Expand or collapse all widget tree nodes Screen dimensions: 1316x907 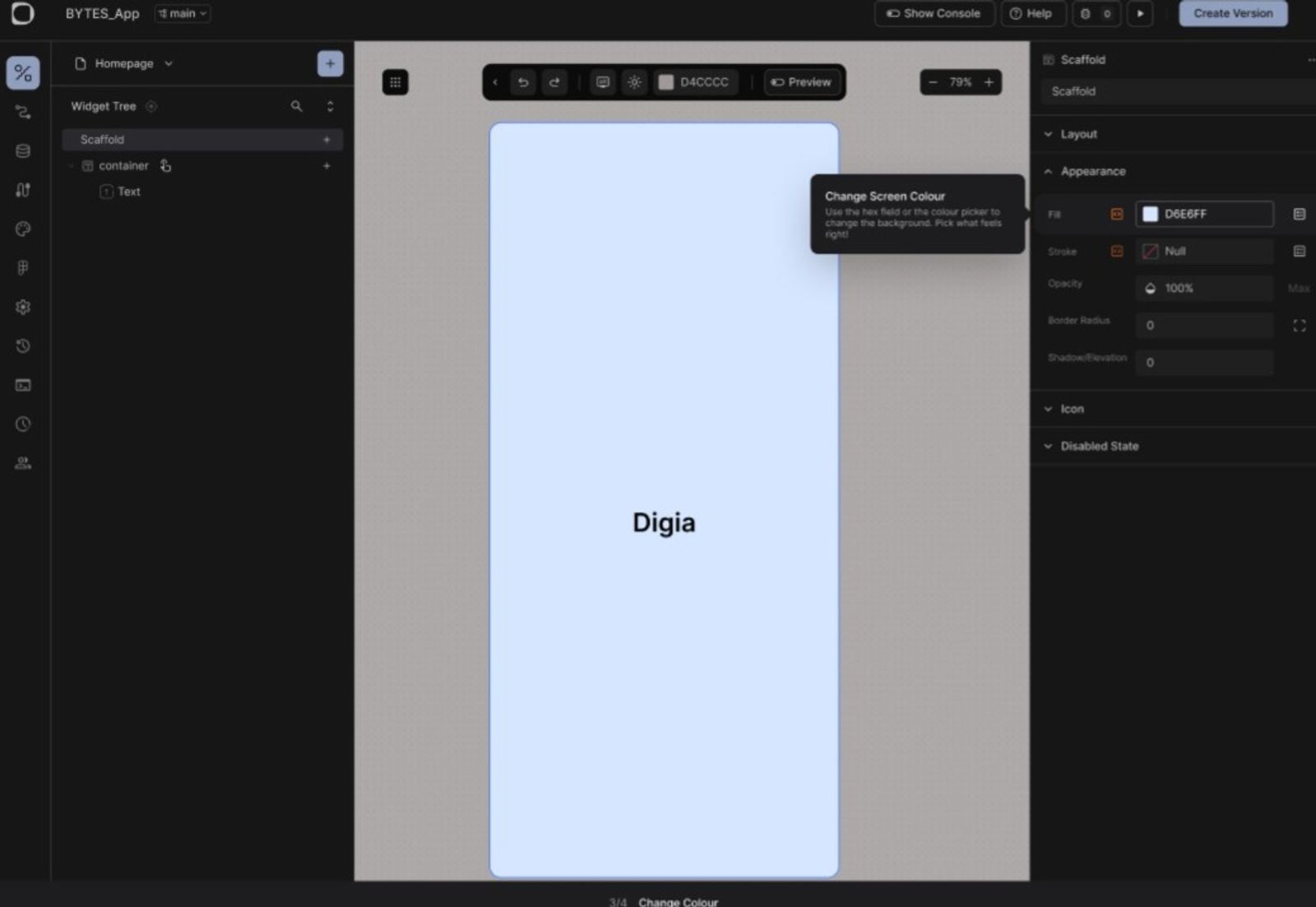pyautogui.click(x=330, y=106)
